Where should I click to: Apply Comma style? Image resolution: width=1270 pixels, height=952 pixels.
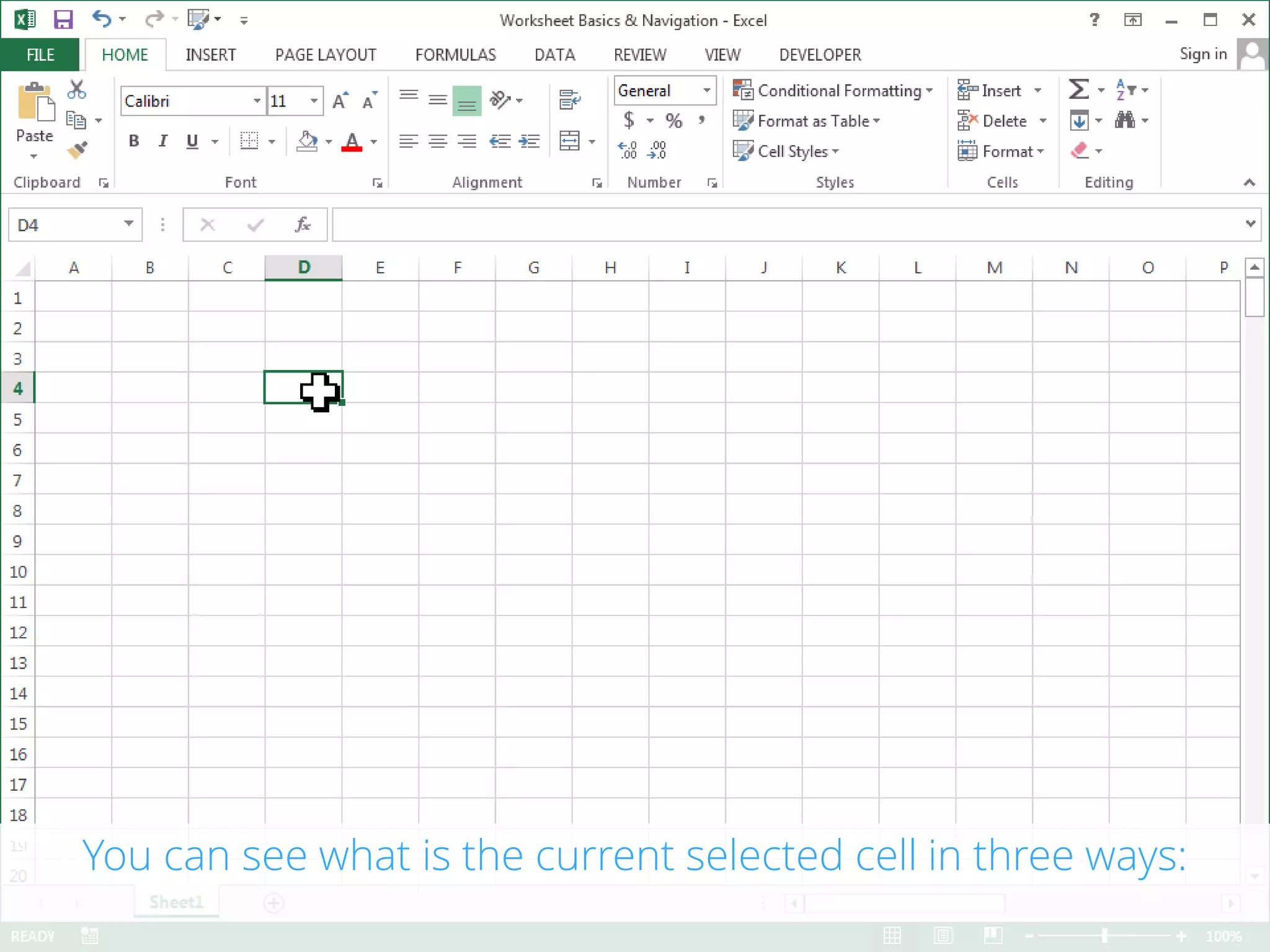[701, 120]
